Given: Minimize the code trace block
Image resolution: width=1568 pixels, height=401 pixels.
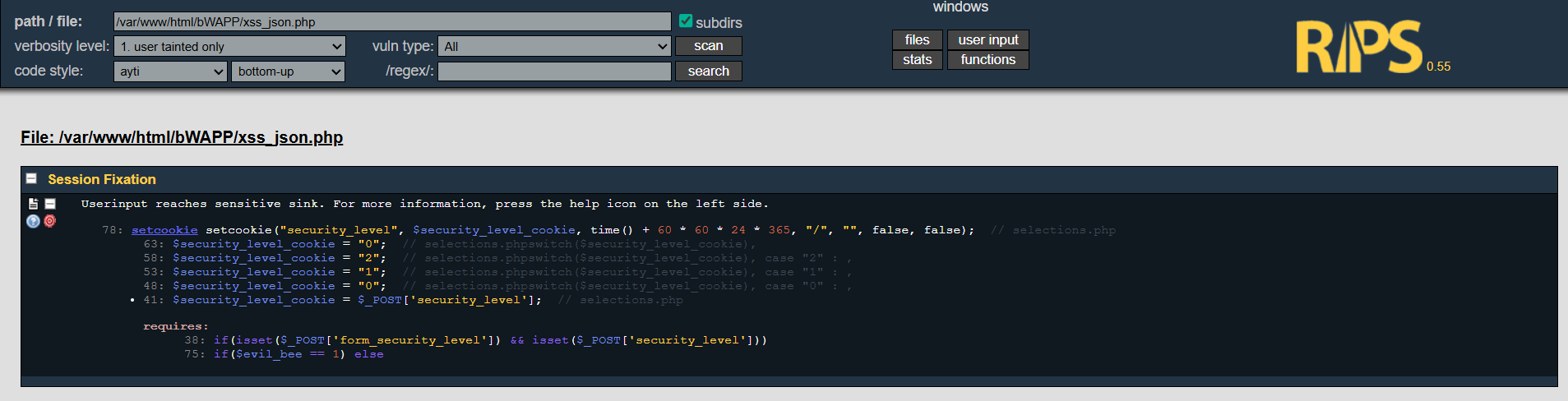Looking at the screenshot, I should tap(50, 204).
